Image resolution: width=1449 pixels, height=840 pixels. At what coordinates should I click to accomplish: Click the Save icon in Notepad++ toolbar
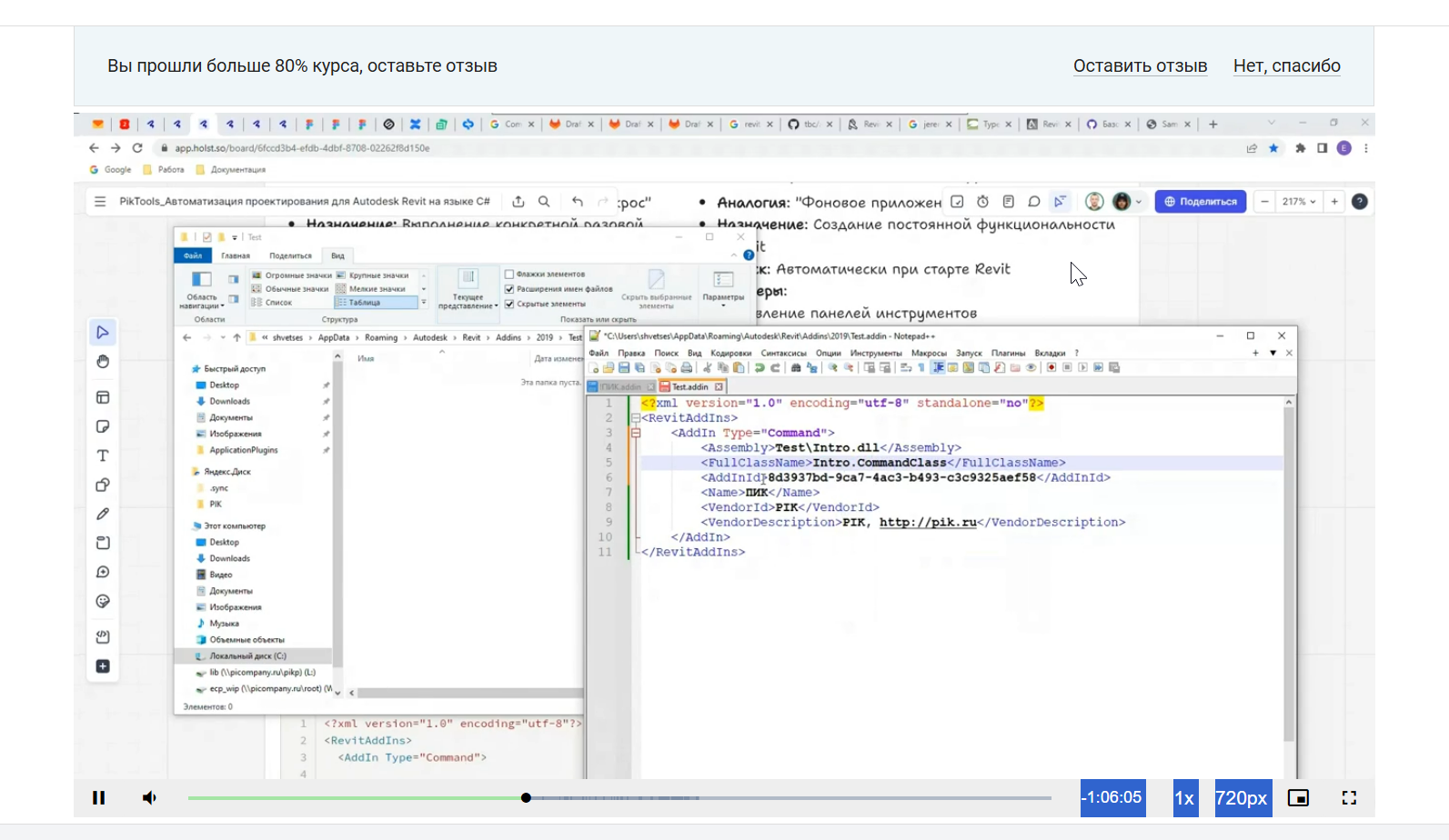click(624, 368)
